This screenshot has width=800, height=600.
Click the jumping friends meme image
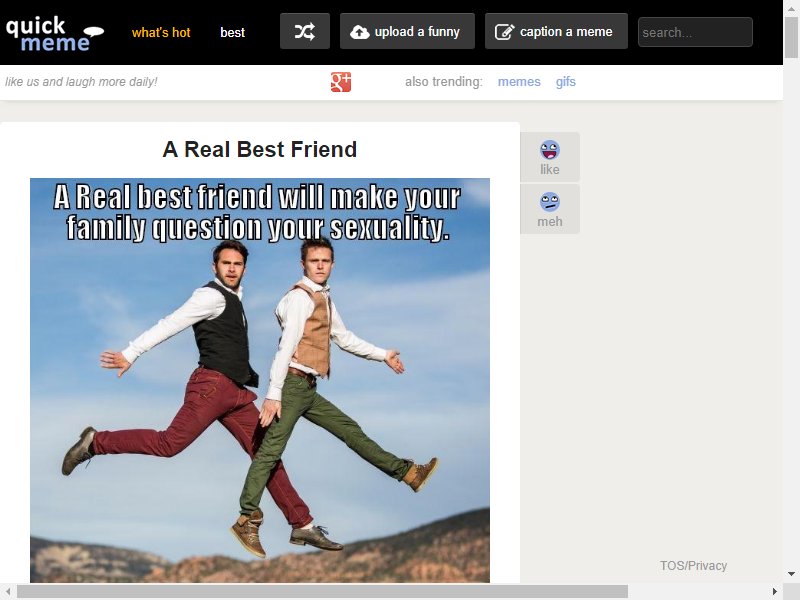point(260,380)
